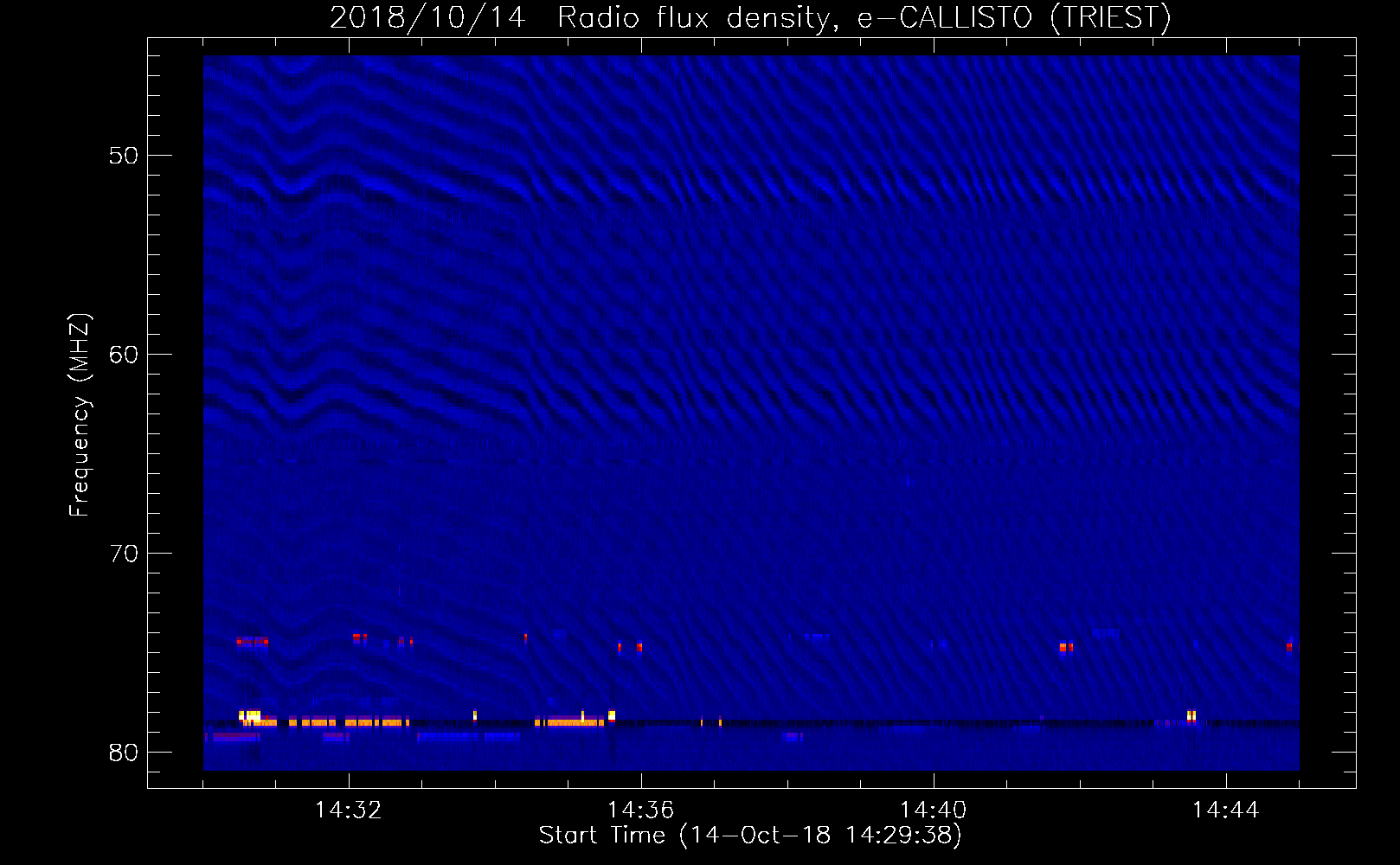Screen dimensions: 1400x865
Task: Click the Start Time axis label
Action: [x=750, y=836]
